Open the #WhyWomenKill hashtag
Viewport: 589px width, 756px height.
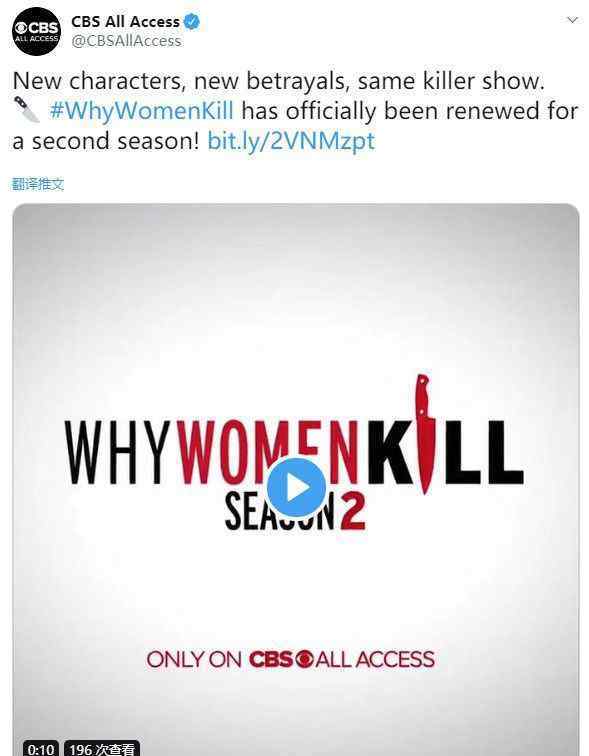142,111
